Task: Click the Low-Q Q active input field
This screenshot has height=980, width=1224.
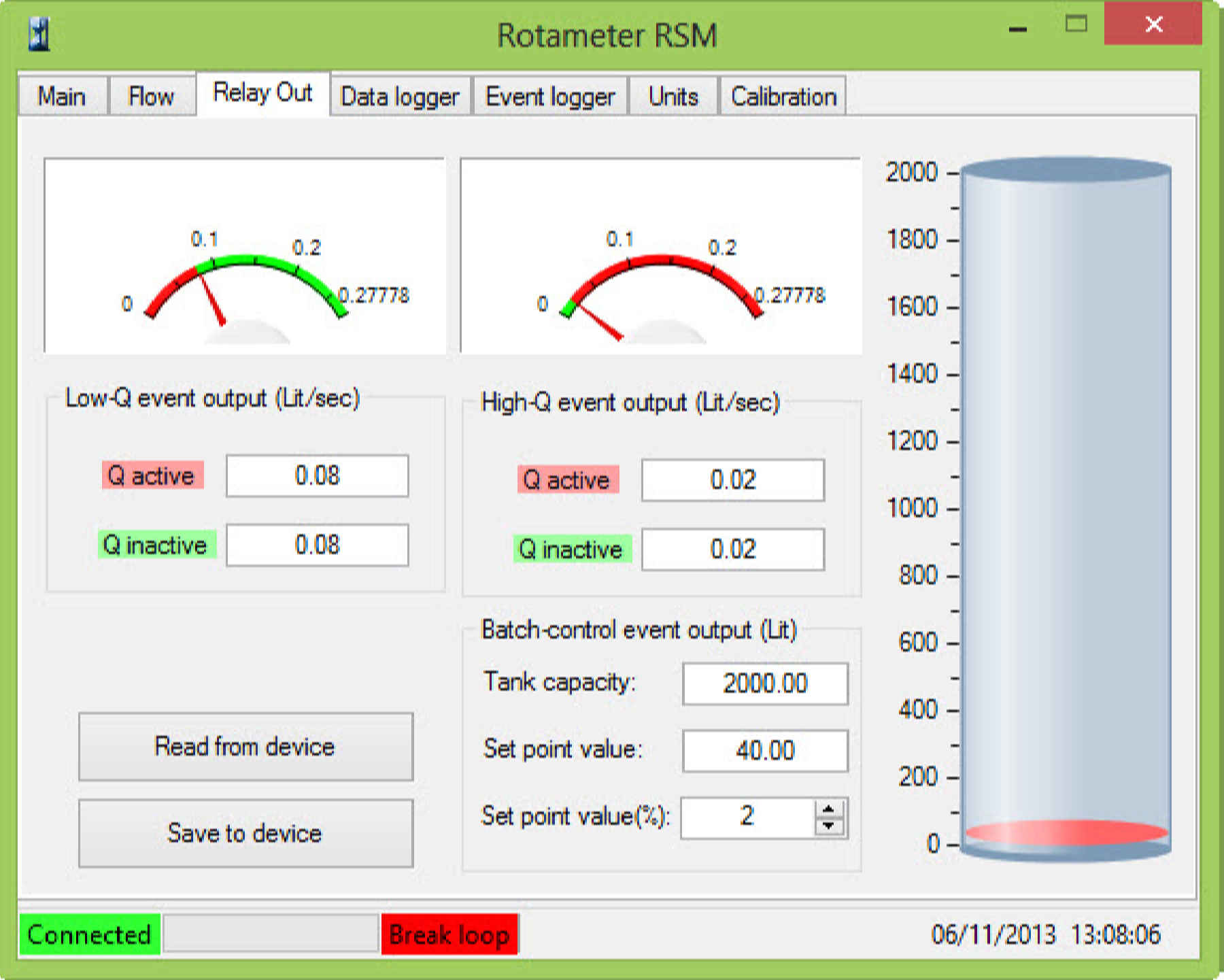Action: point(317,476)
